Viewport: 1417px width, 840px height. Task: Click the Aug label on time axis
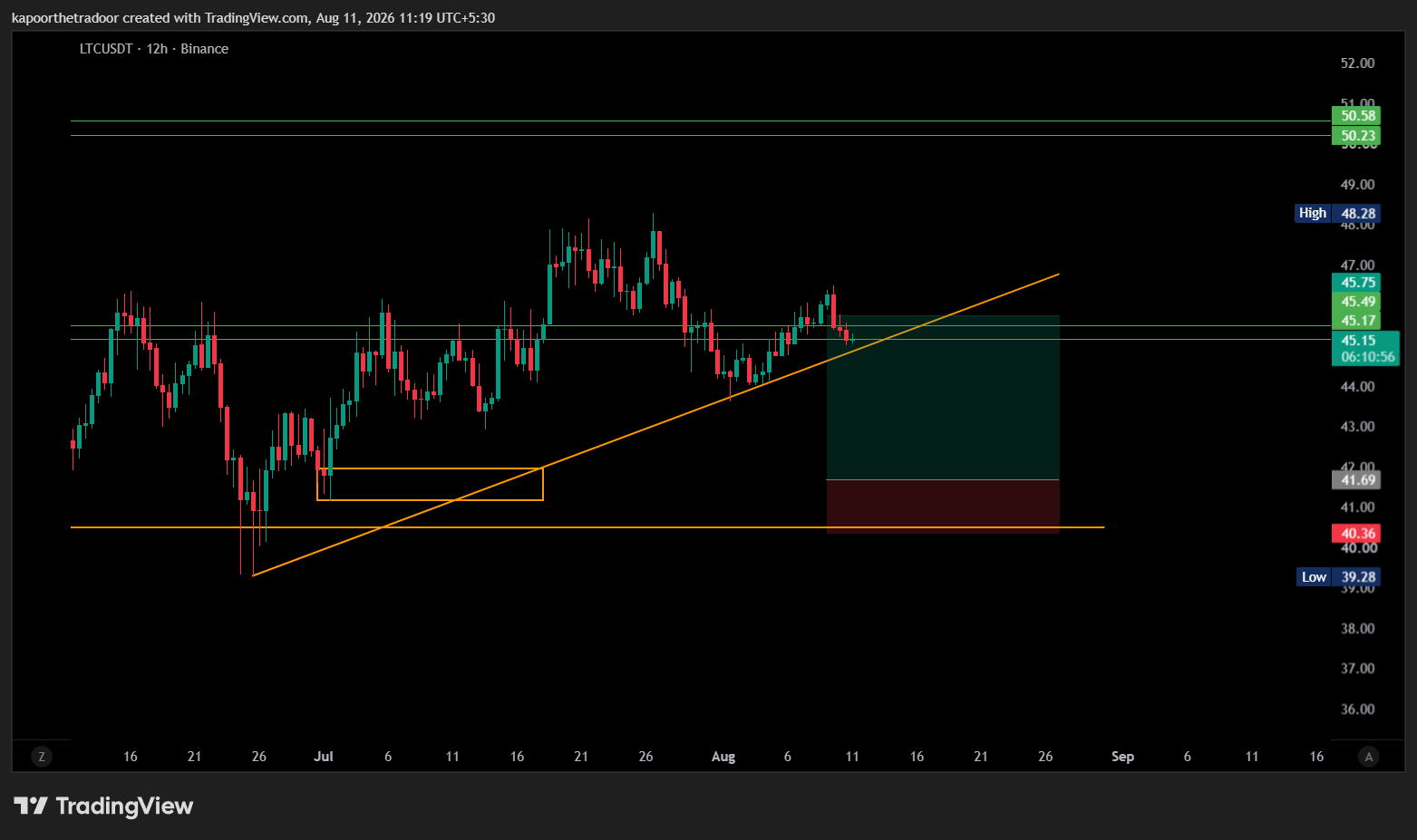tap(723, 757)
